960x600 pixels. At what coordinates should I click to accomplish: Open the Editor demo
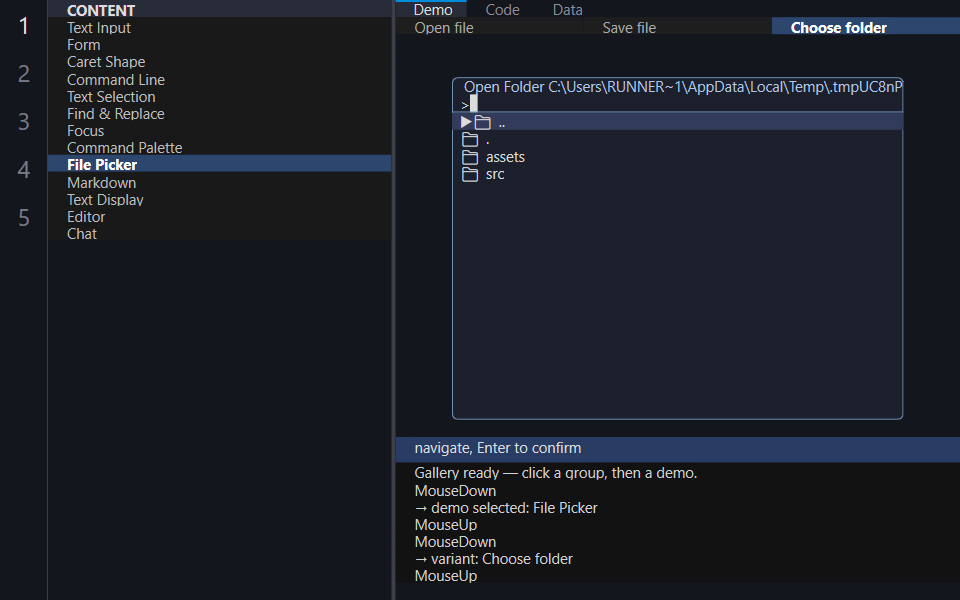[x=219, y=217]
